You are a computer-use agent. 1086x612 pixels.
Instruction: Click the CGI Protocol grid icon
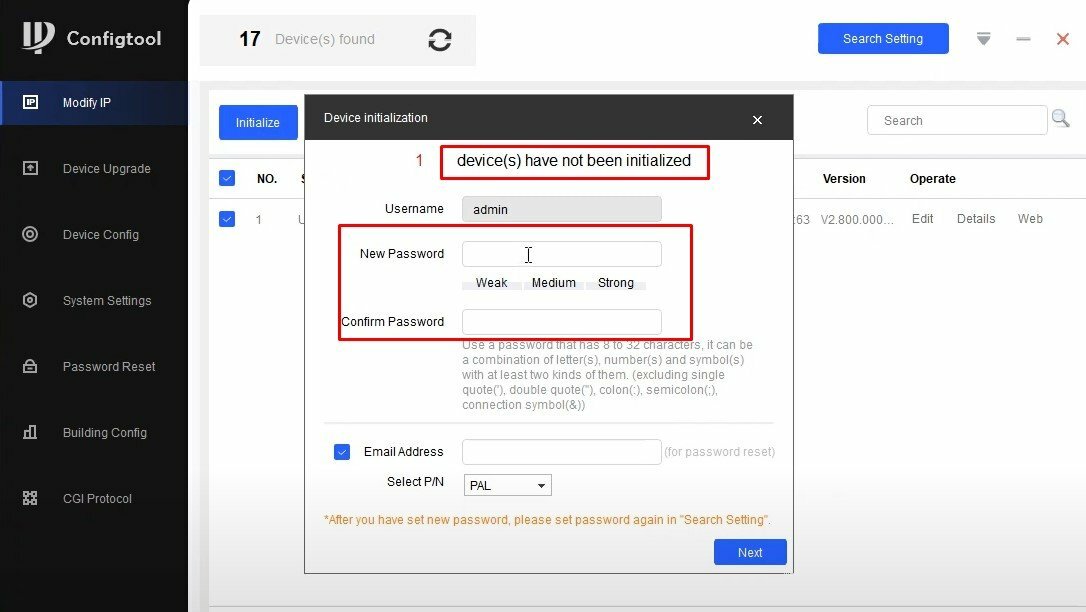click(30, 498)
